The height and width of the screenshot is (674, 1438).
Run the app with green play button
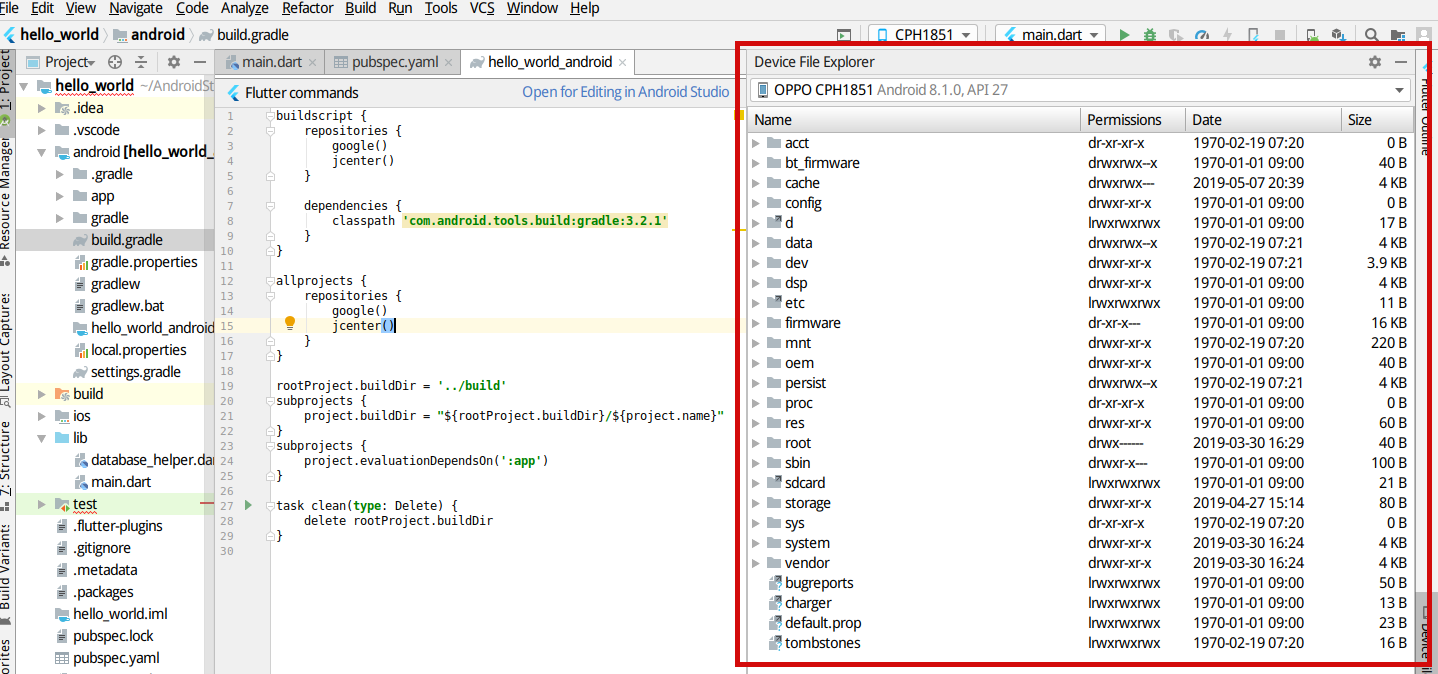point(1124,35)
